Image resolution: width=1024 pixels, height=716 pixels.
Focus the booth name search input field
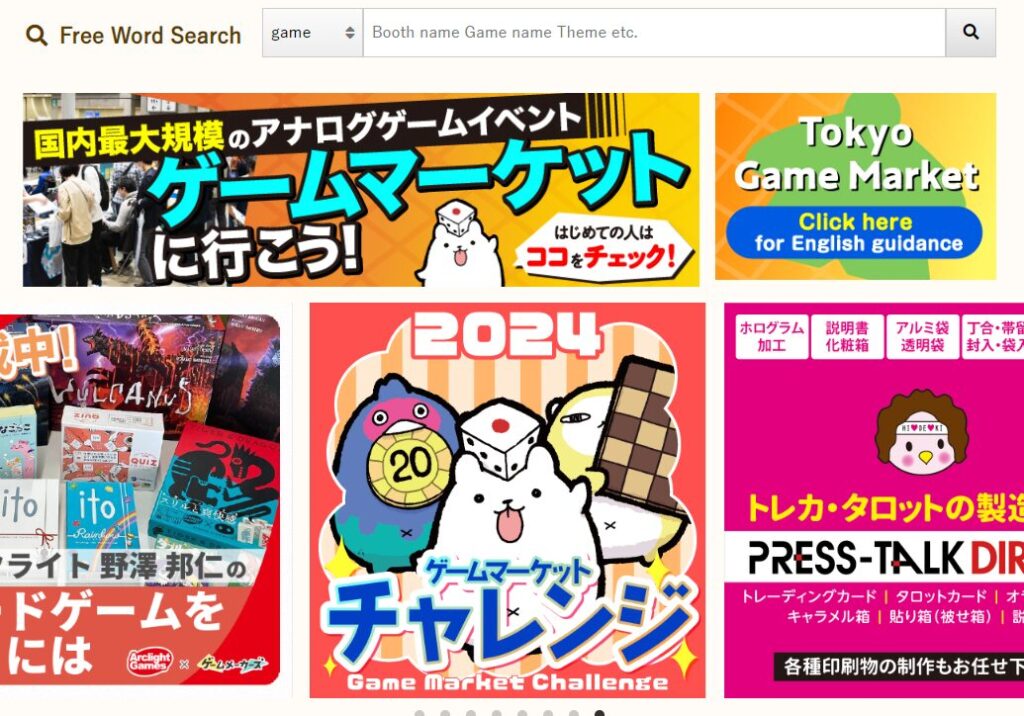654,33
